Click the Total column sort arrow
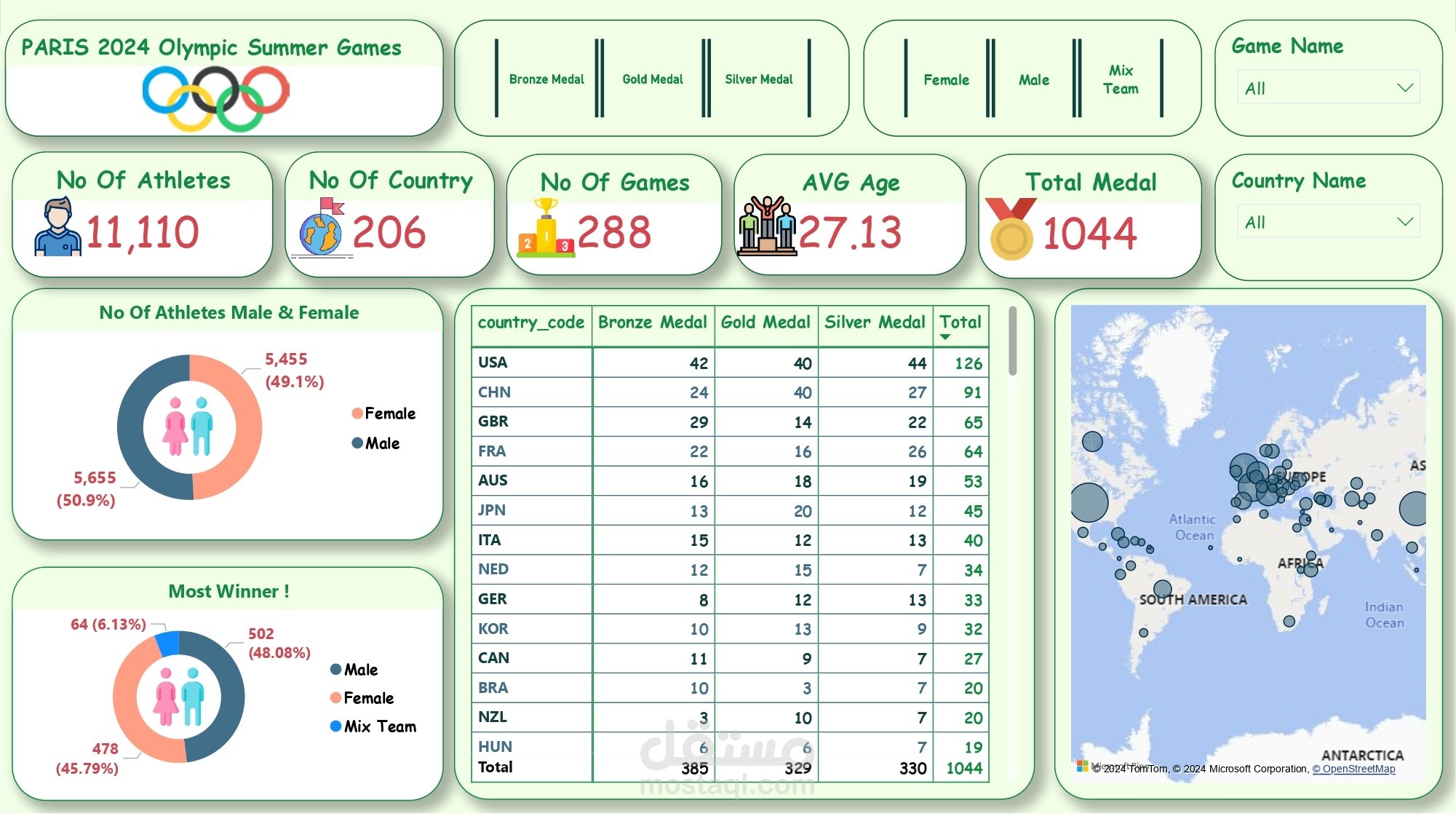Viewport: 1456px width, 816px height. (x=945, y=337)
